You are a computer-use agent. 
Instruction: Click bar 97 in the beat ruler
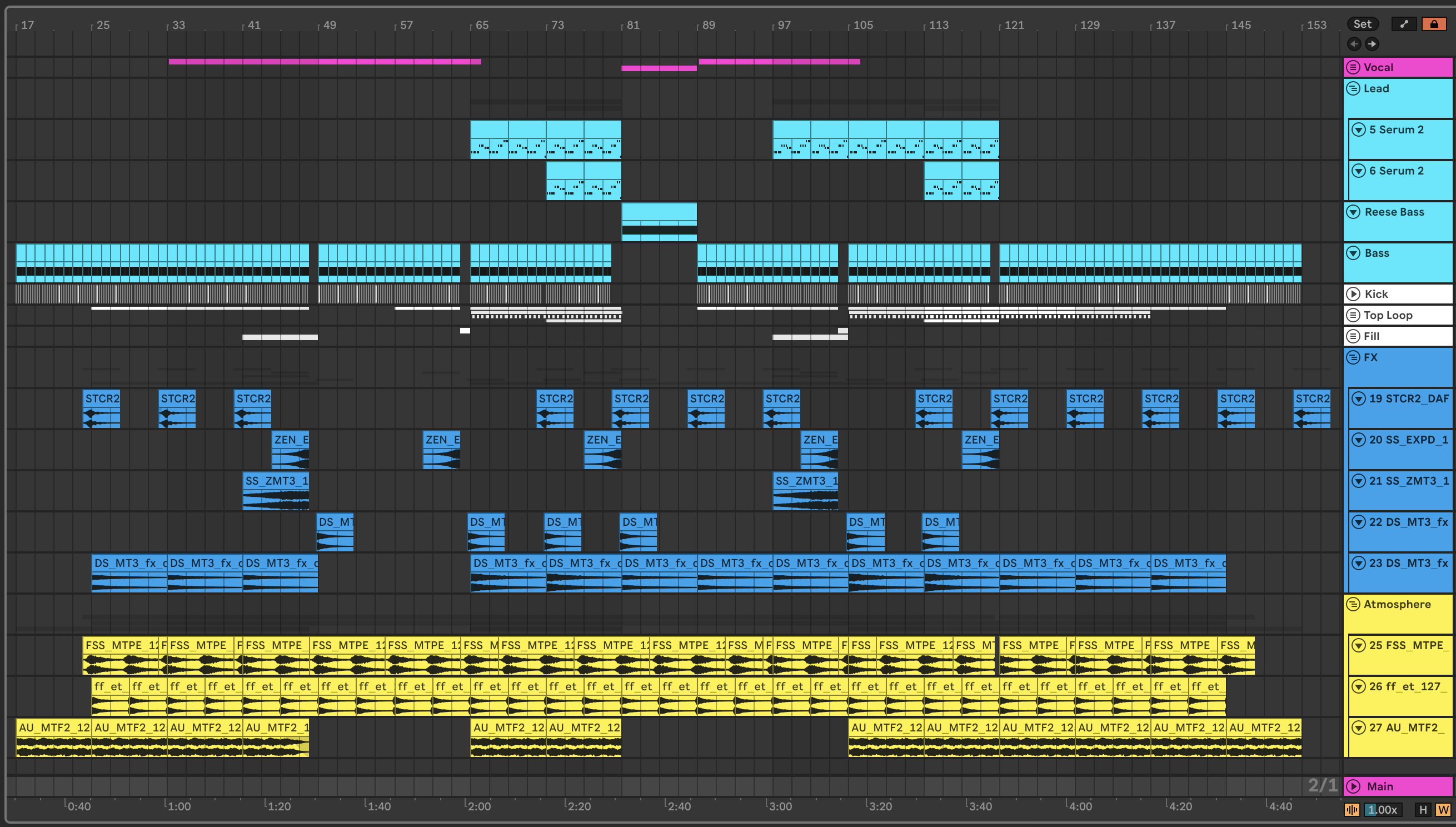pos(784,25)
